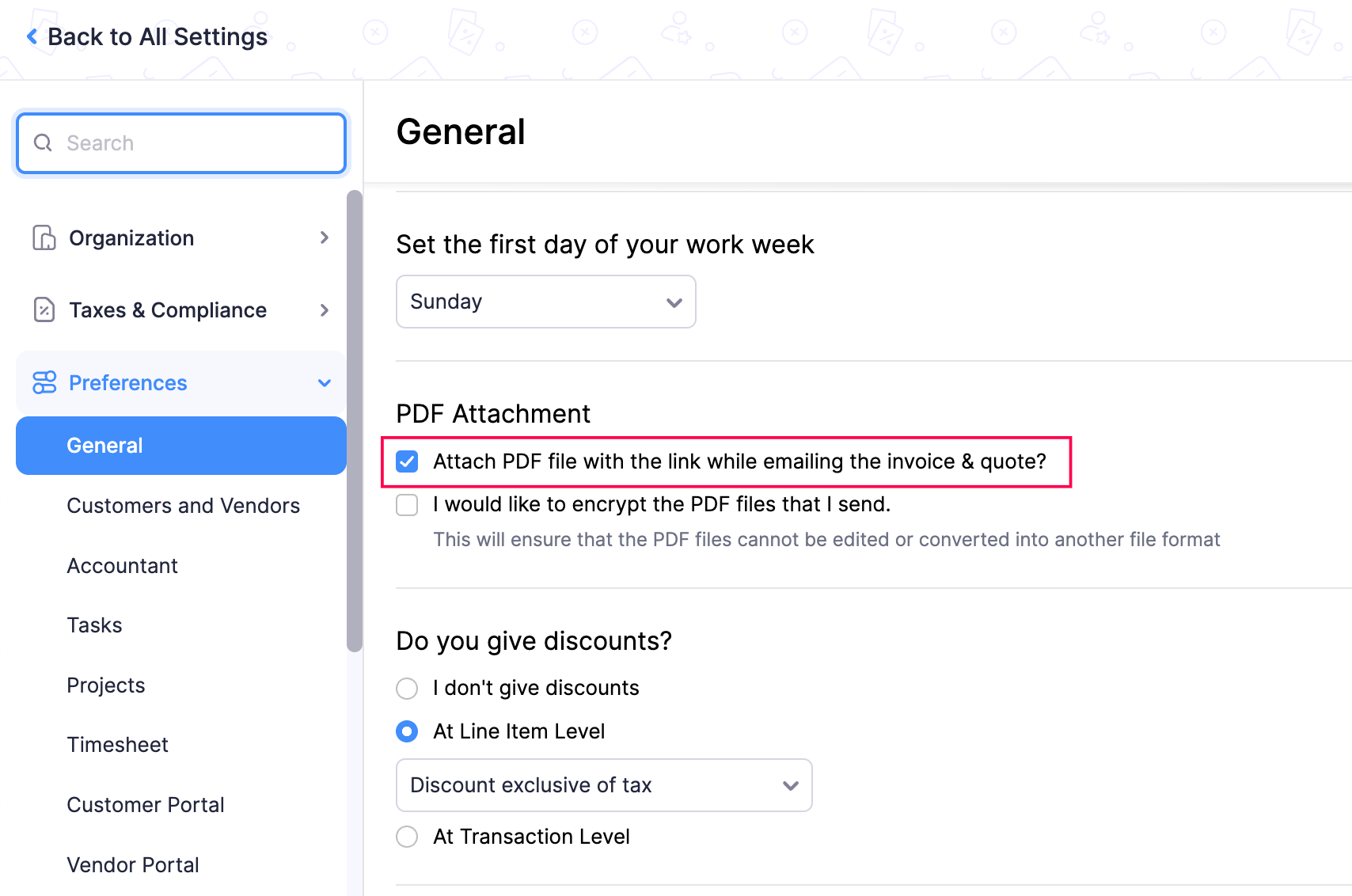Open the Discount exclusive of tax dropdown
This screenshot has height=896, width=1352.
[604, 785]
